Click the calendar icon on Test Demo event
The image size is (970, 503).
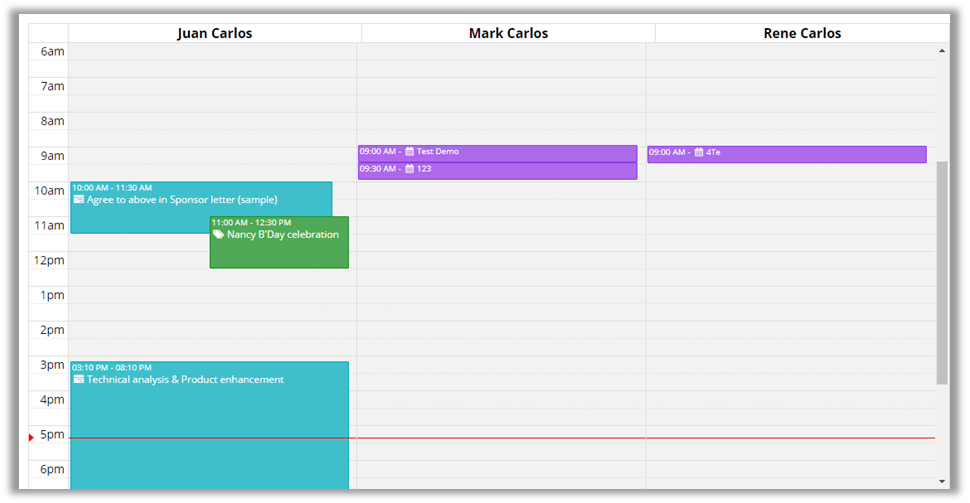410,152
